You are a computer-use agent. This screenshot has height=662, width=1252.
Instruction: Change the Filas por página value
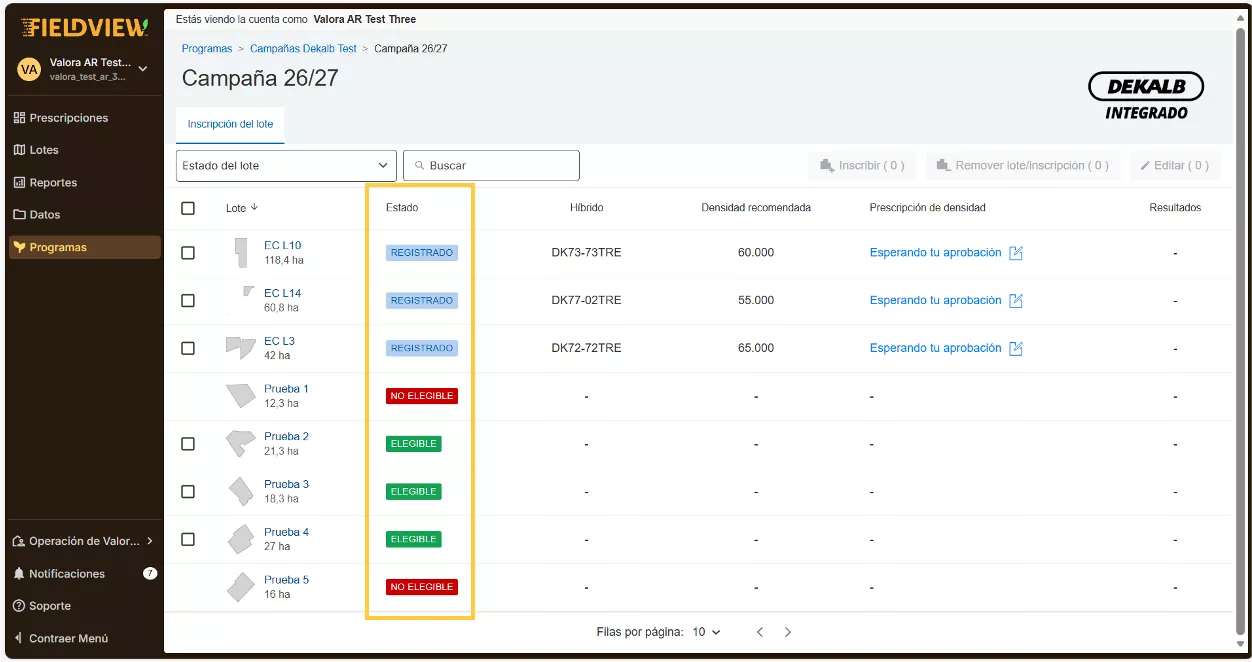706,632
